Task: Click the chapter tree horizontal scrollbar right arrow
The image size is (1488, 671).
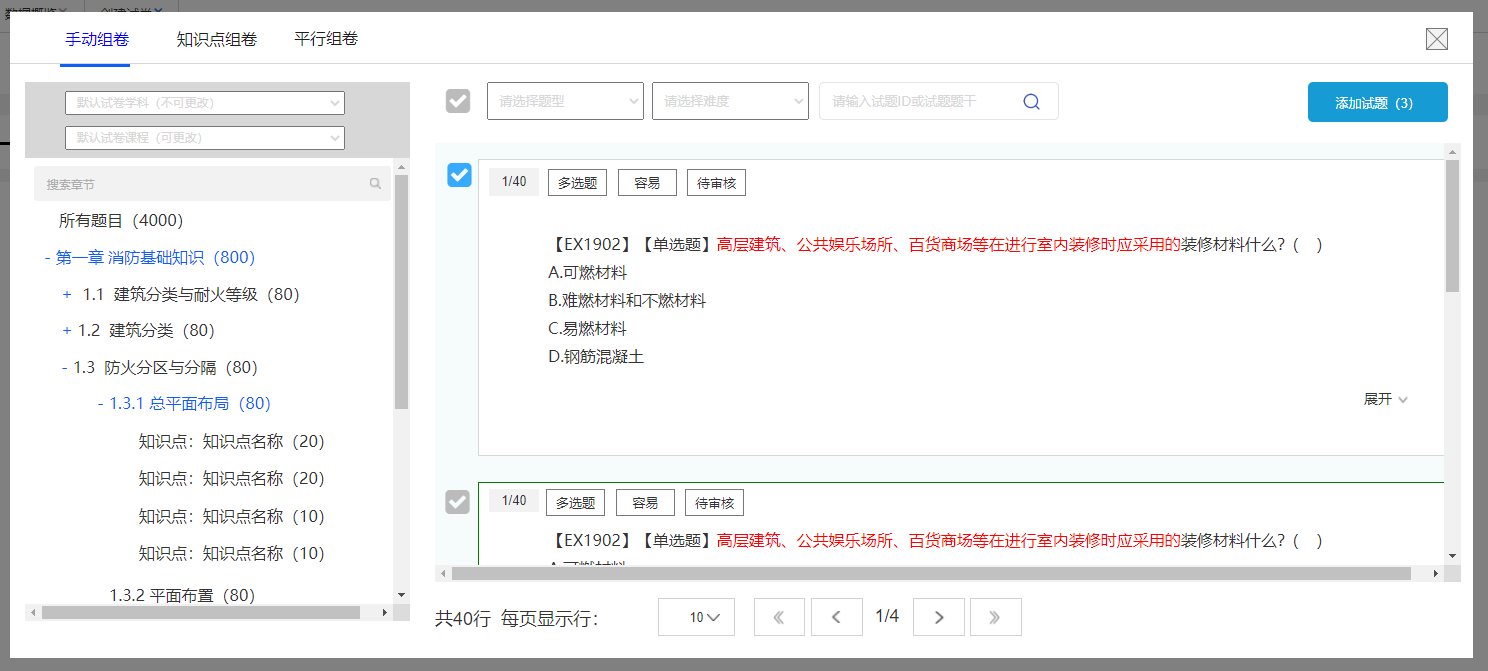Action: 386,612
